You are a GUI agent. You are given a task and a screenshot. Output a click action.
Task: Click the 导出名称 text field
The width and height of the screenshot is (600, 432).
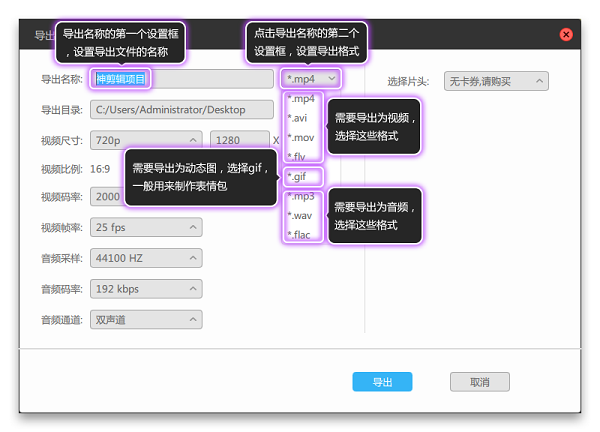pos(180,79)
